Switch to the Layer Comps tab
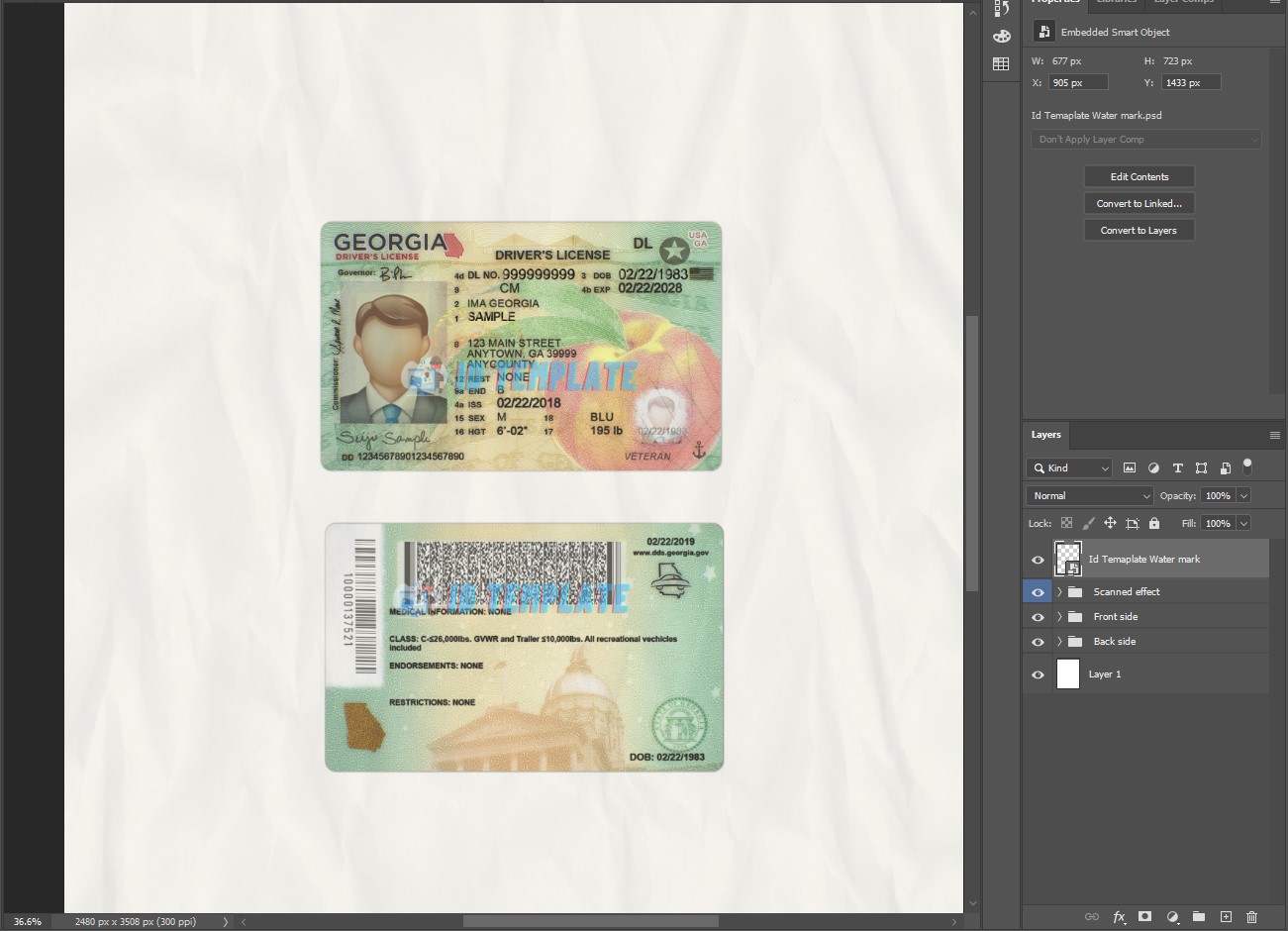 (1183, 4)
